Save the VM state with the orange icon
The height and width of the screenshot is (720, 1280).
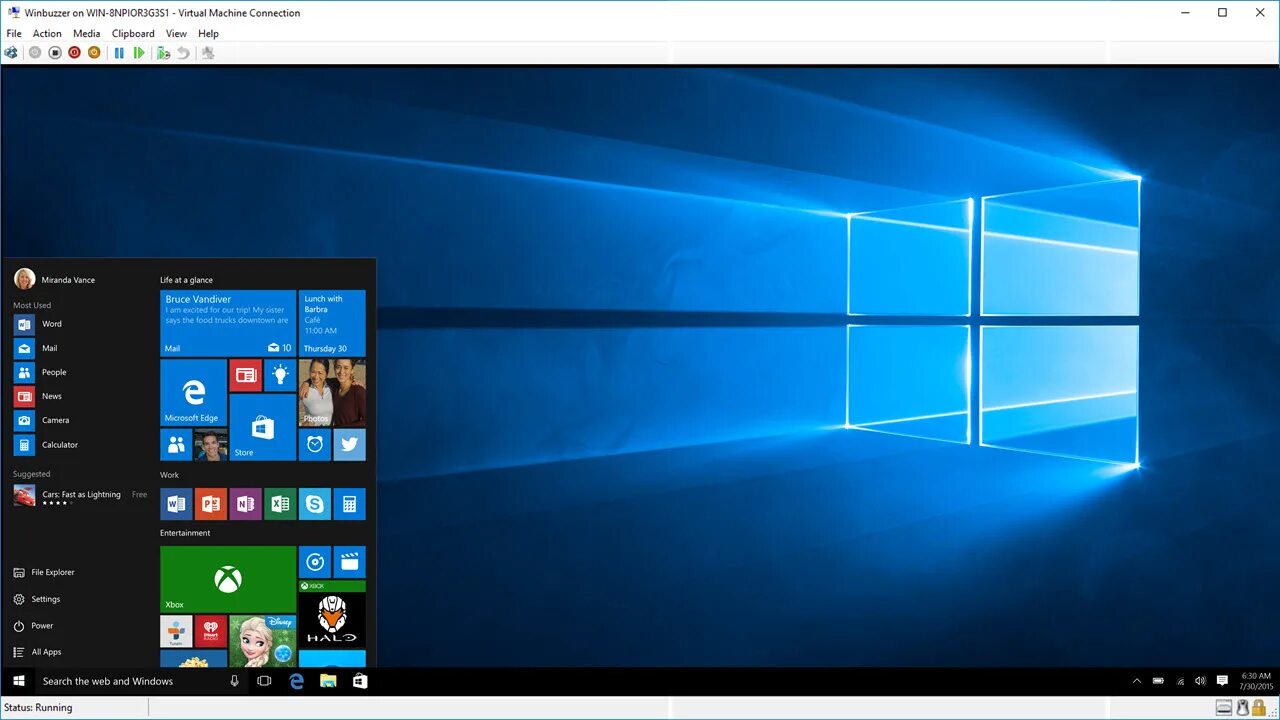(94, 52)
